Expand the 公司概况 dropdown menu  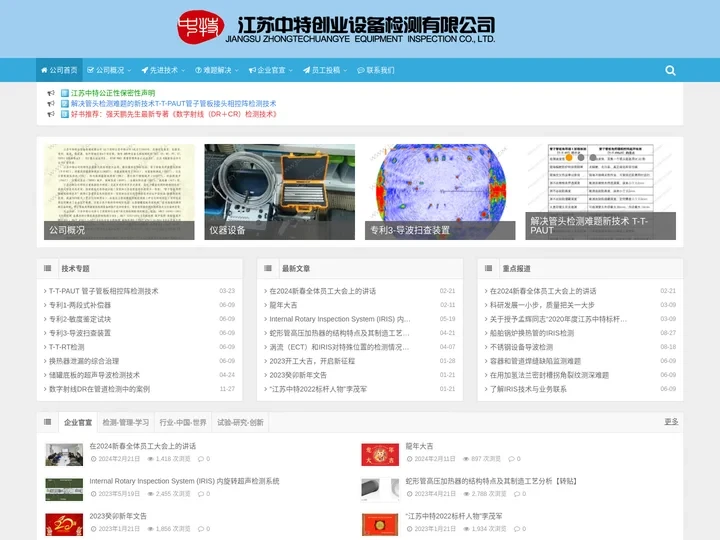[x=109, y=70]
